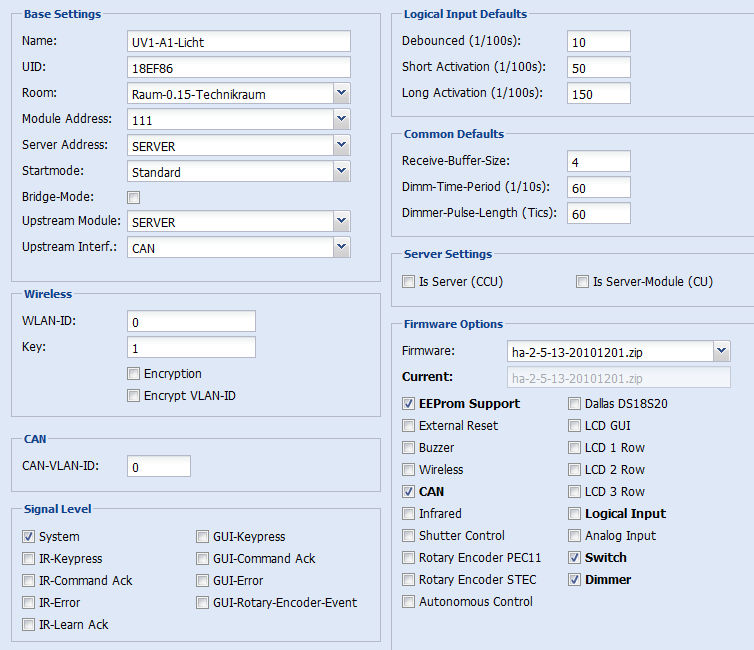The image size is (754, 650).
Task: Open the Room dropdown arrow
Action: pyautogui.click(x=341, y=93)
